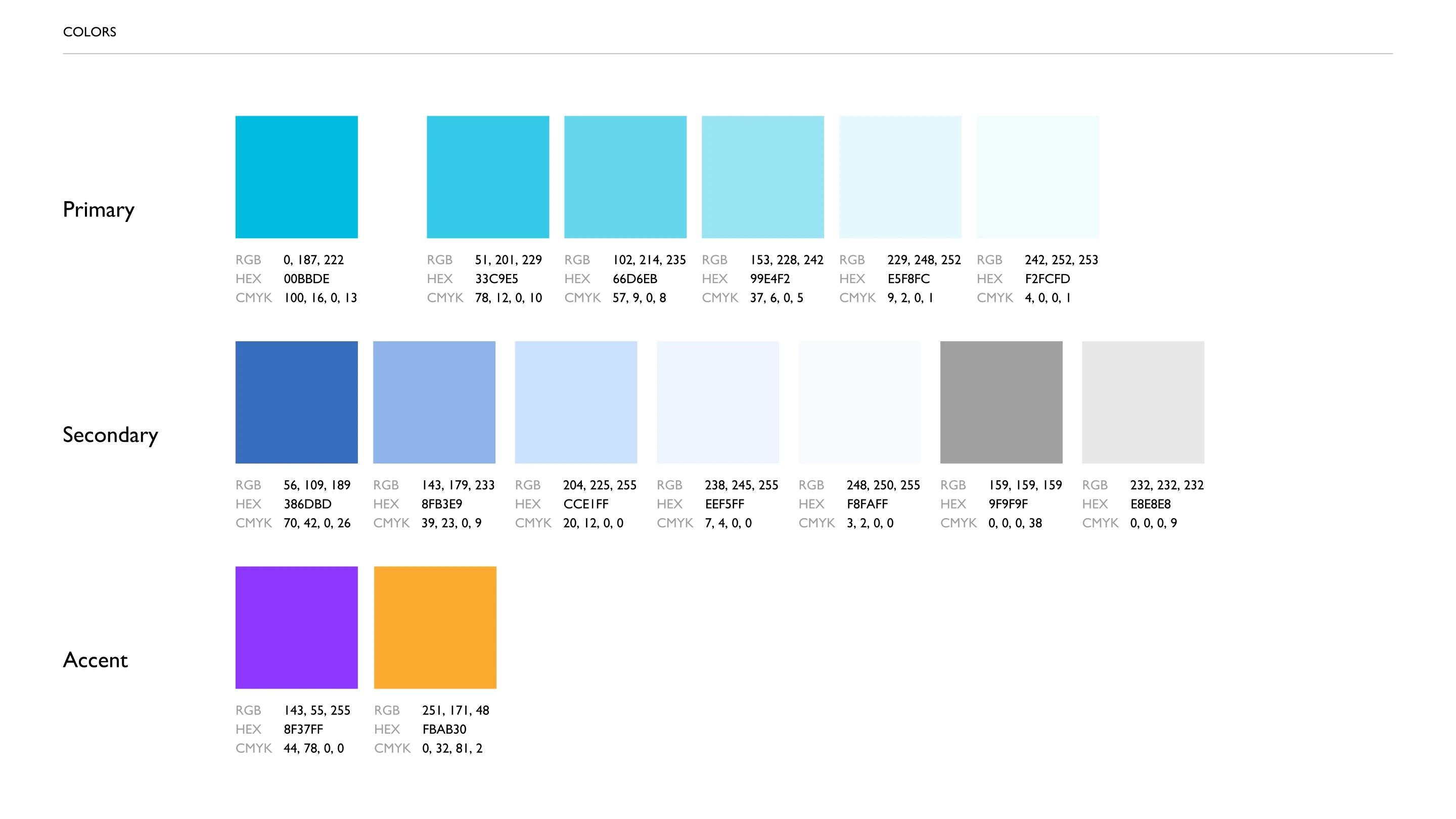Click RGB value 56, 109, 189
Viewport: 1456px width, 819px height.
coord(317,485)
